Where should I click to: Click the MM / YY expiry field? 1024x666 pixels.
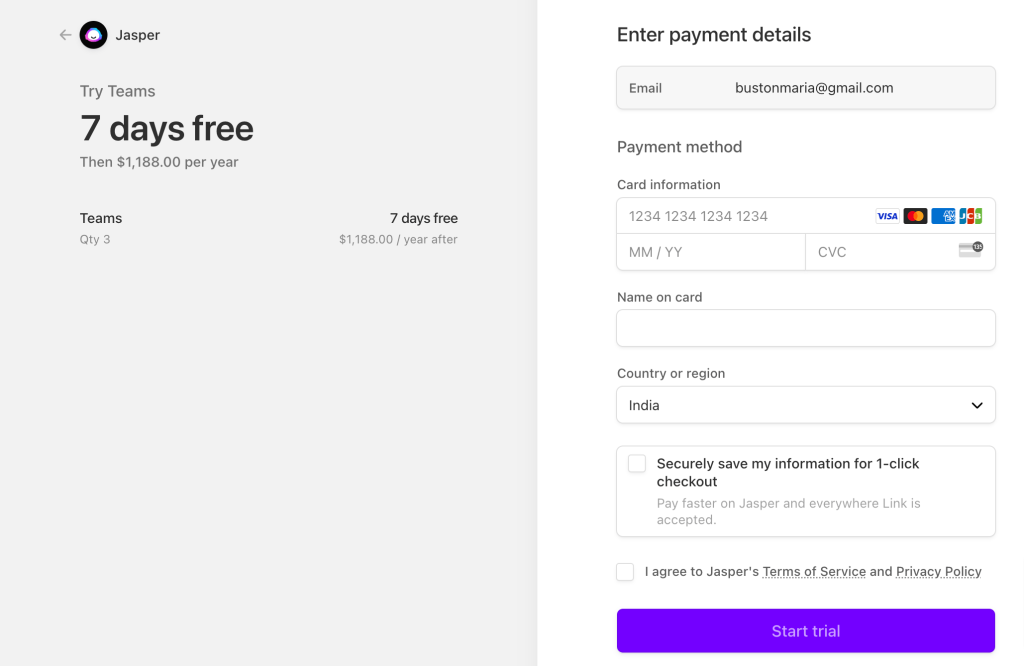pos(700,251)
